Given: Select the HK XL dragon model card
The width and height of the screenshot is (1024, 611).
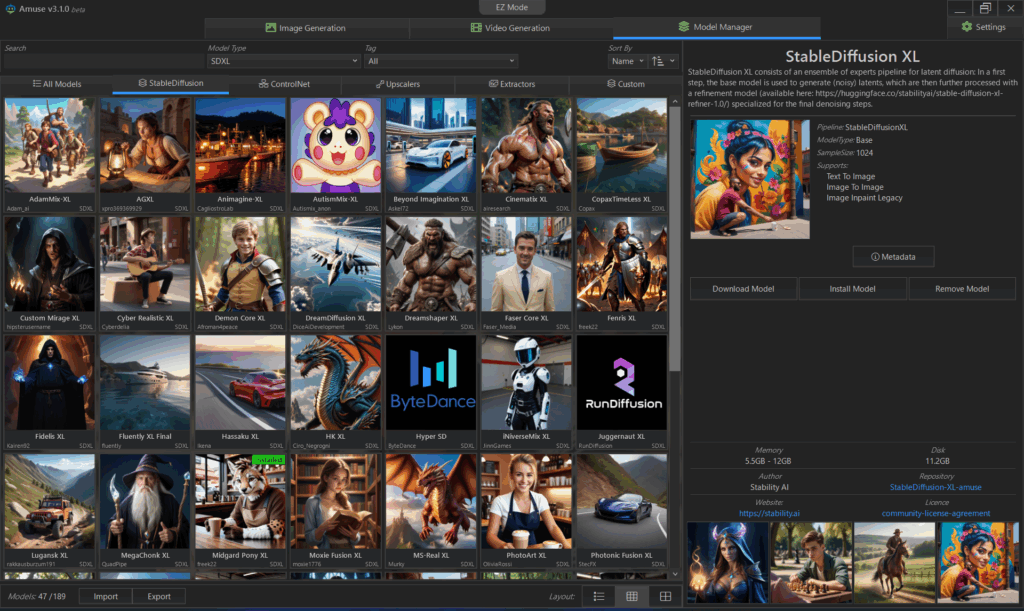Looking at the screenshot, I should coord(336,392).
